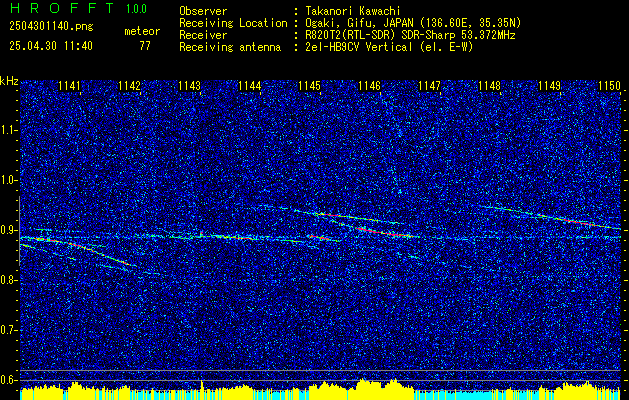Click the Receiving Location label
Viewport: 629px width, 400px height.
coord(233,23)
